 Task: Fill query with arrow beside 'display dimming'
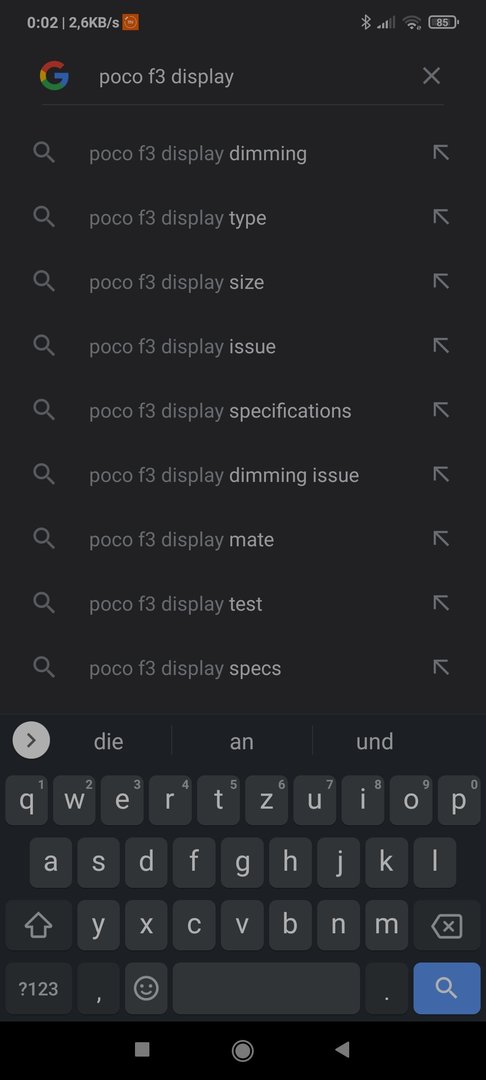coord(441,152)
